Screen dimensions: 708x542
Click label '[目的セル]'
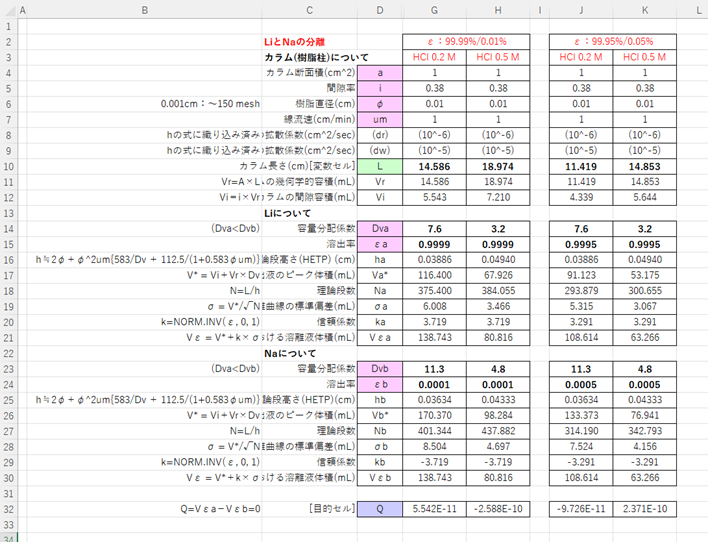(x=332, y=509)
